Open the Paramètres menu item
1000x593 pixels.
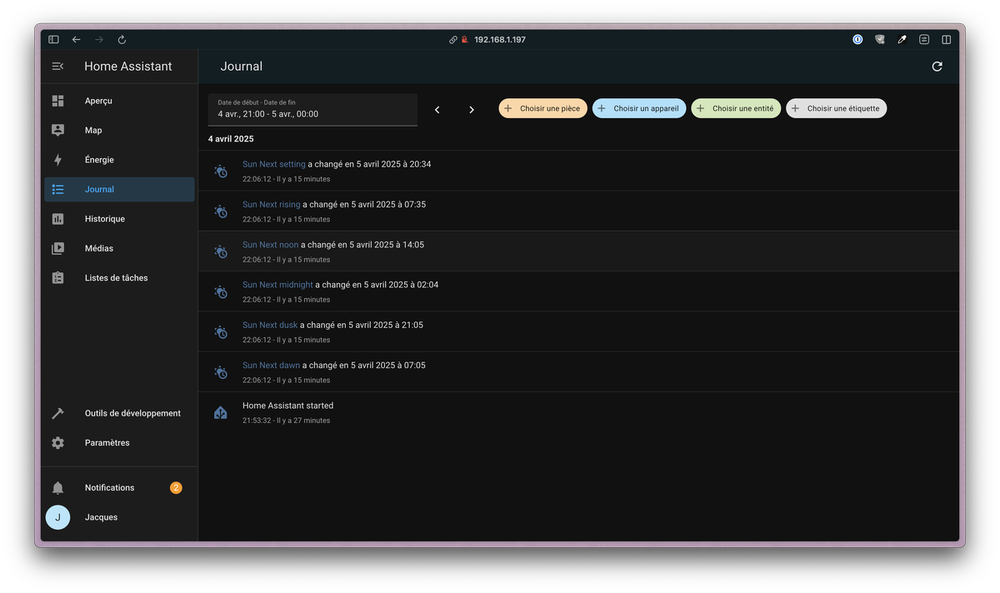[x=119, y=443]
